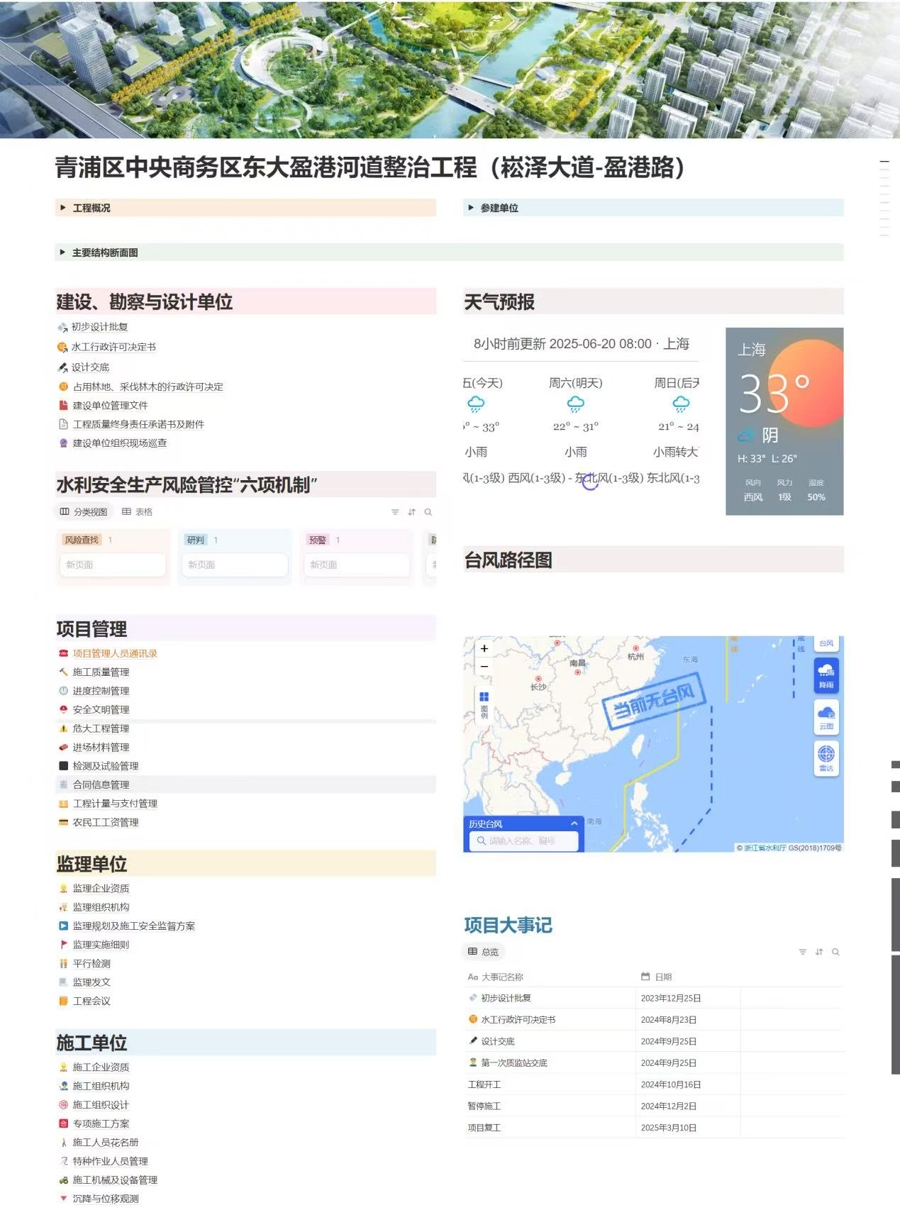The height and width of the screenshot is (1210, 900).
Task: Click filter icon in 六项机制 database toolbar
Action: [395, 512]
